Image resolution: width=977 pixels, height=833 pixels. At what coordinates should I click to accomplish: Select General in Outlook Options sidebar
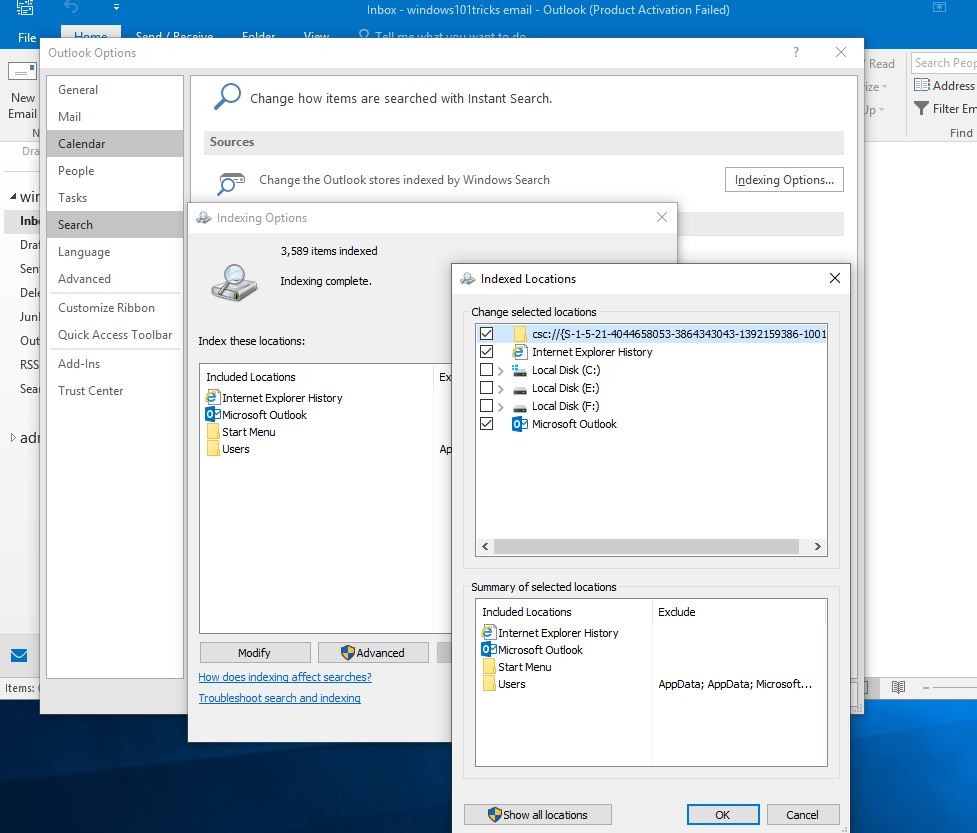(x=115, y=90)
